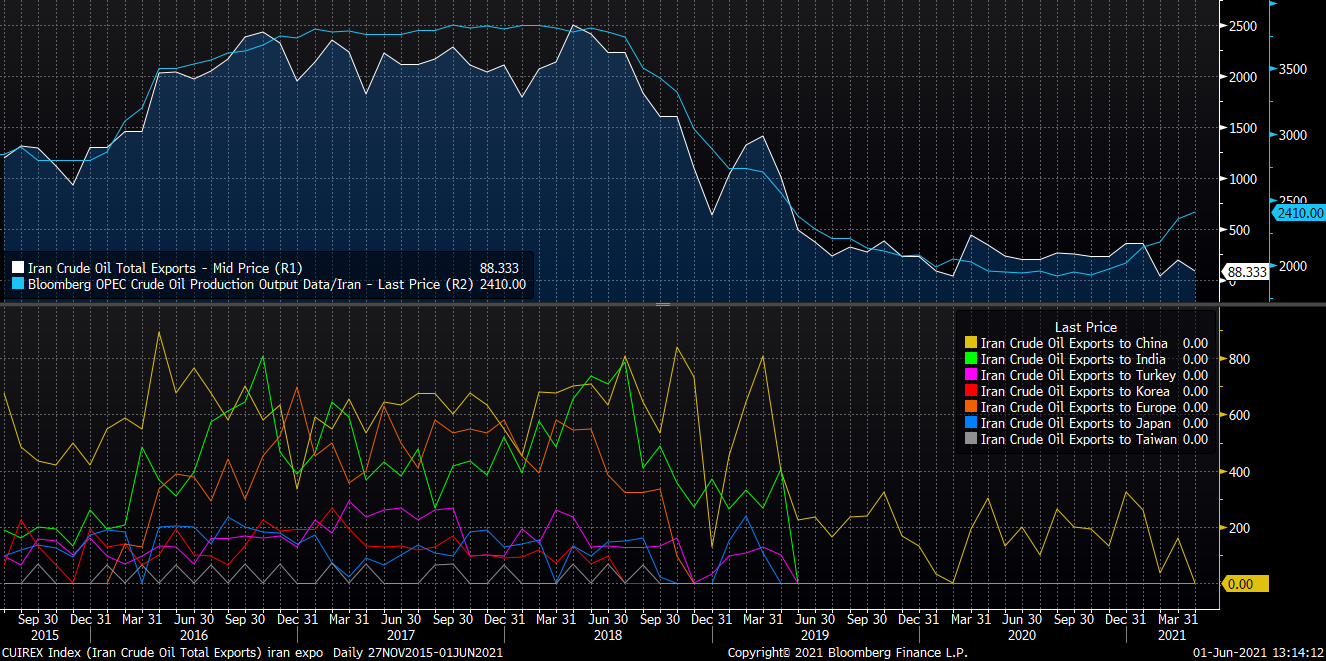
Task: Click the 2020 year label on time axis
Action: tap(1021, 635)
